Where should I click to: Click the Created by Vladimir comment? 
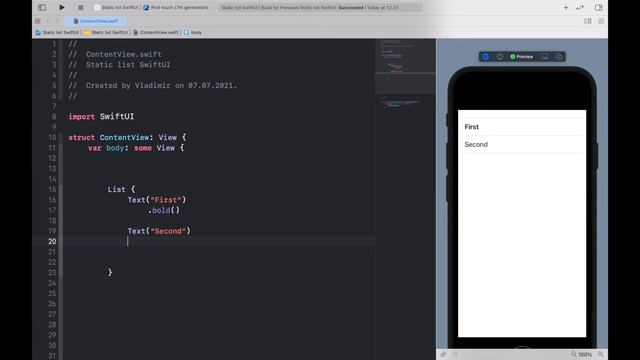[153, 85]
